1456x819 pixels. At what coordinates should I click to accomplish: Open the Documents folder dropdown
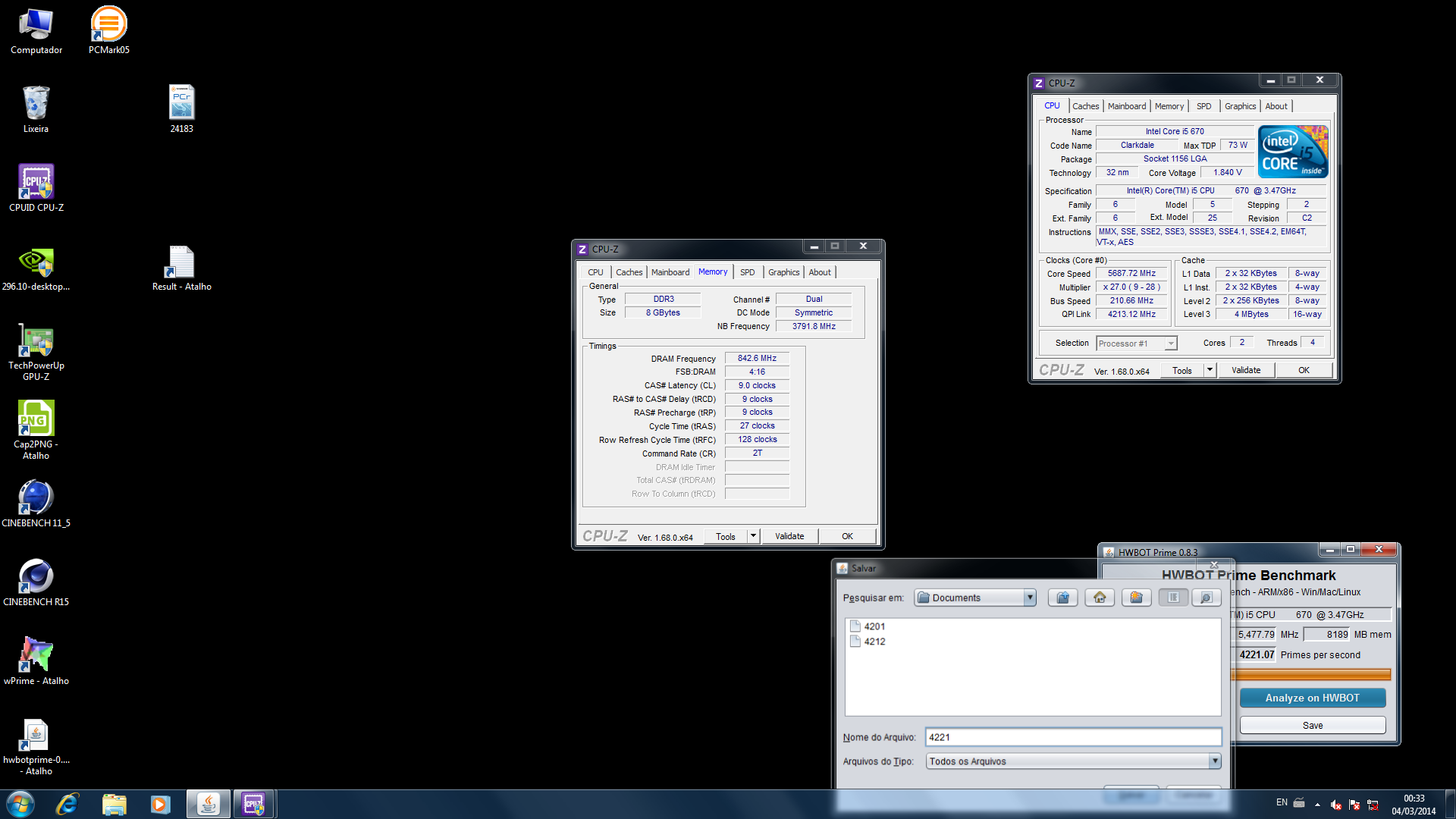click(x=1030, y=598)
